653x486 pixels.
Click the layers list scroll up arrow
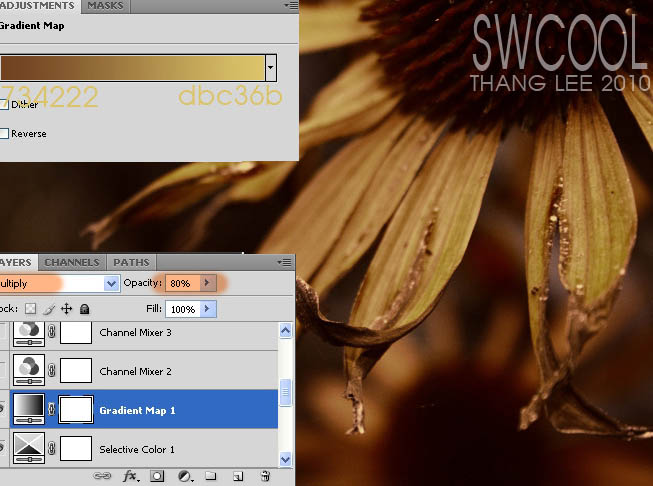coord(285,331)
